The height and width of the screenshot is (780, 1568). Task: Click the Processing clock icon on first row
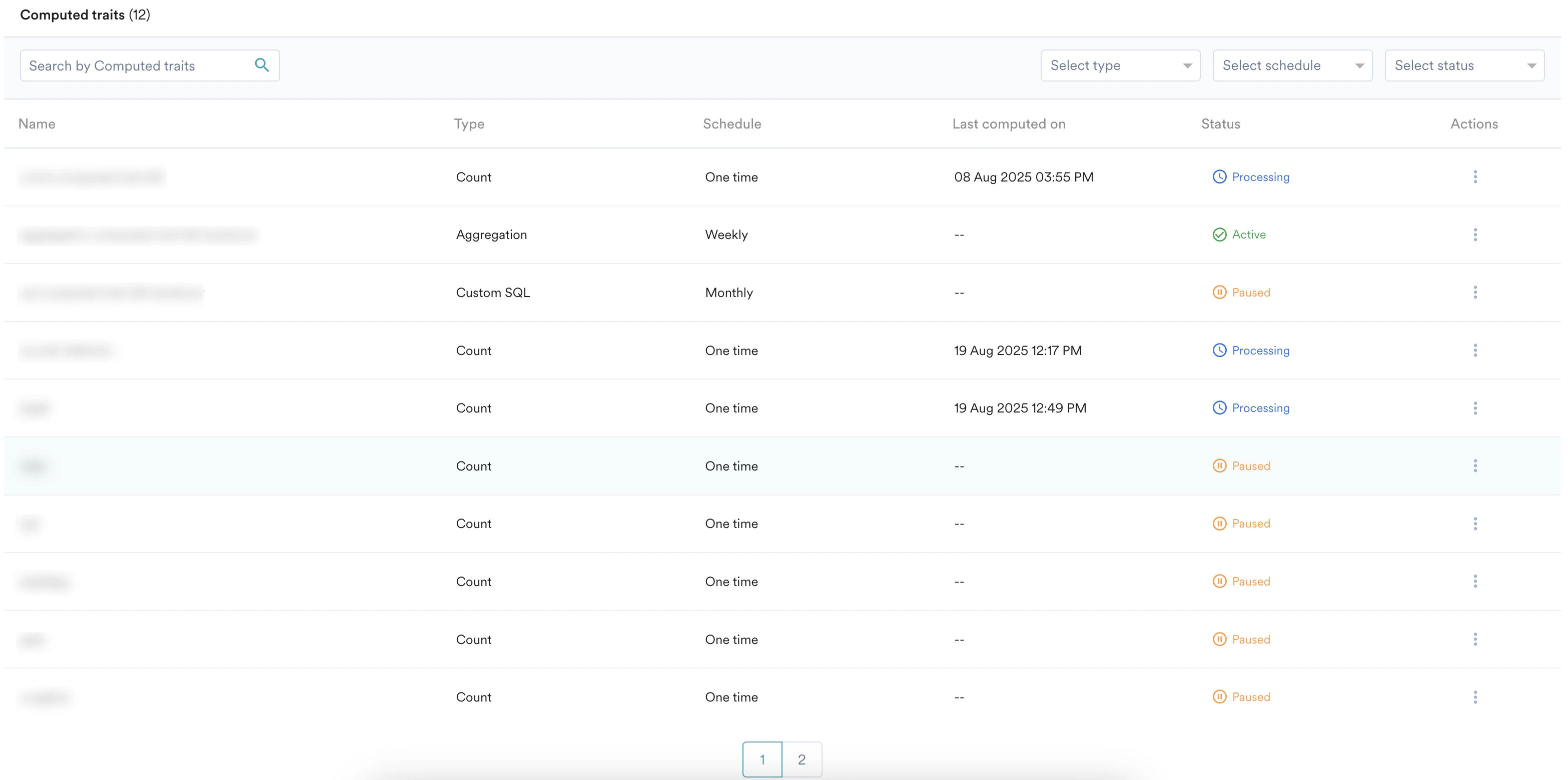[x=1220, y=176]
